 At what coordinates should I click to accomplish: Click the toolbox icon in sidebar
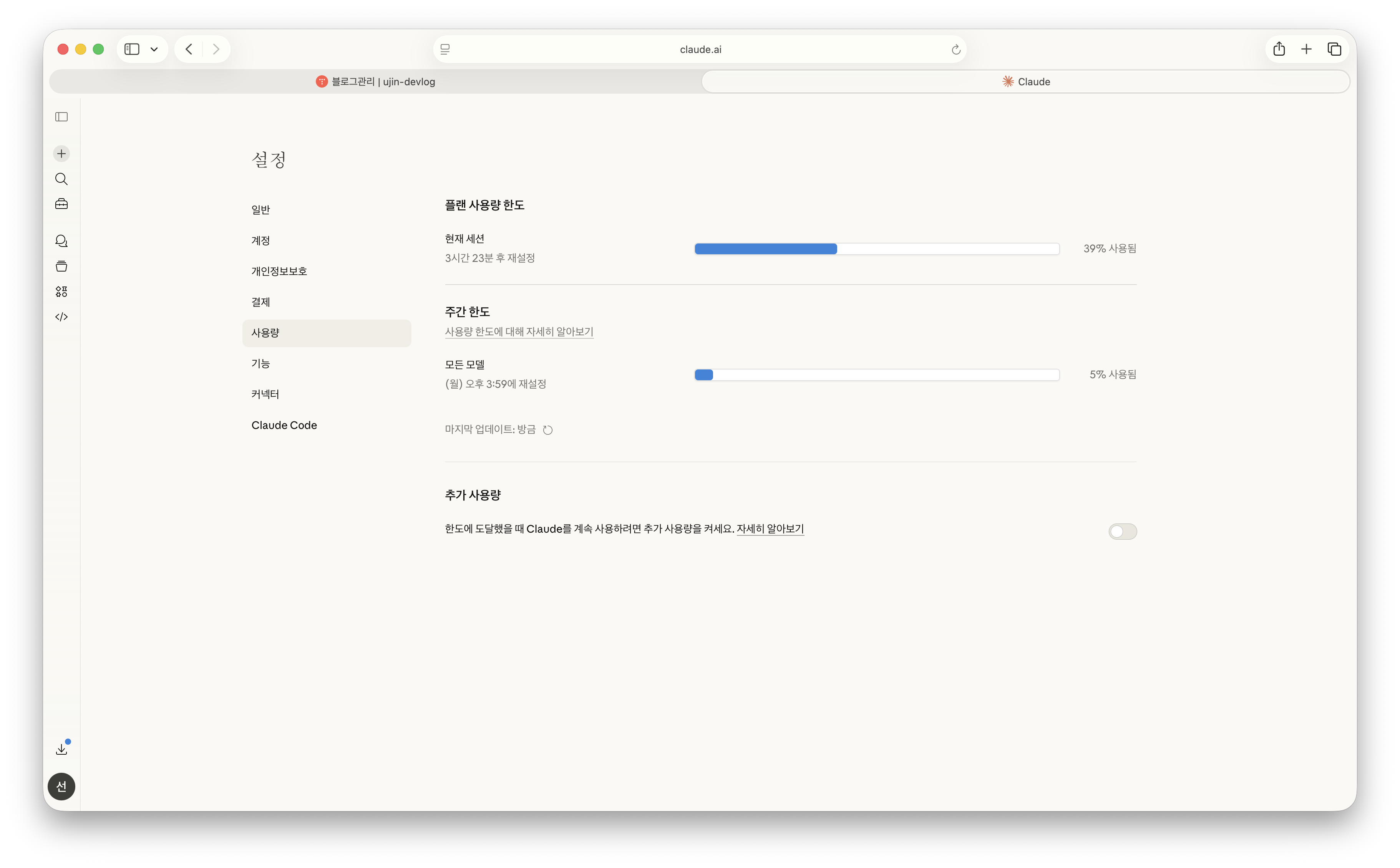click(x=61, y=204)
